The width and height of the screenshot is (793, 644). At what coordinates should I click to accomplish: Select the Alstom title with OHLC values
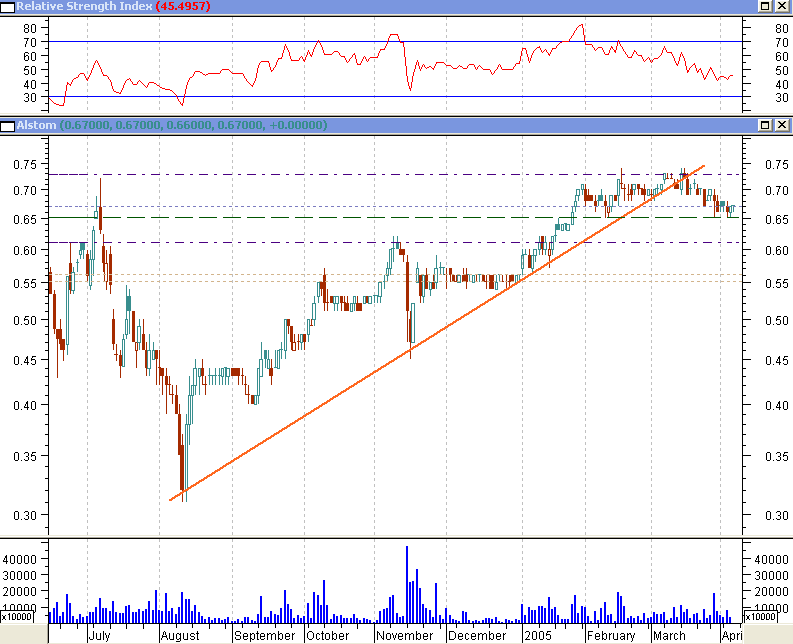[x=172, y=125]
